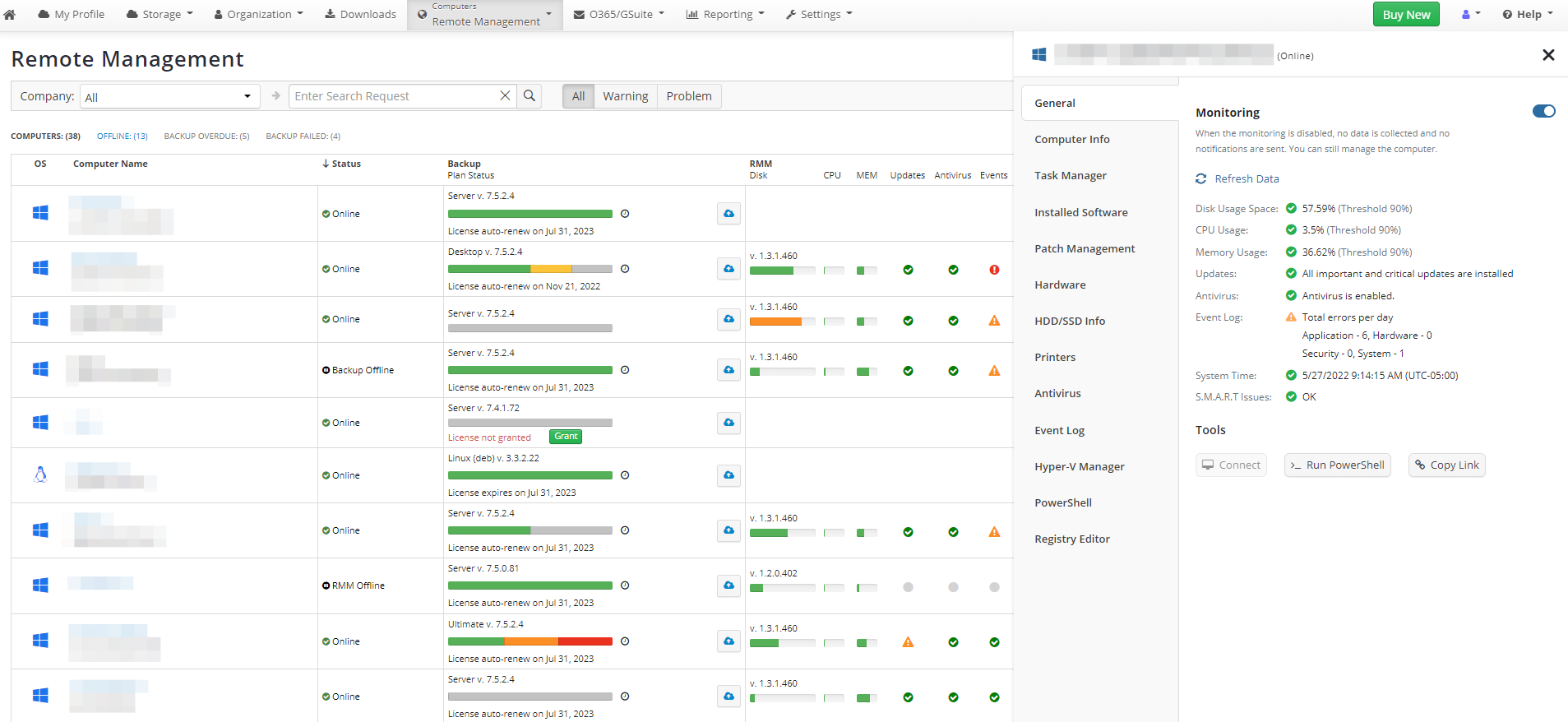Screen dimensions: 1568x722
Task: Click cloud backup icon in Ultimate v. 7.5.2.4 row
Action: [728, 641]
